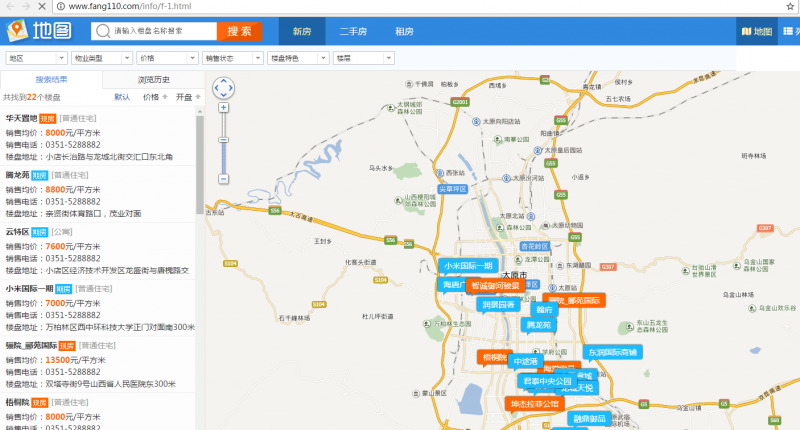Click the 东润国际商铺 map marker

(x=612, y=352)
